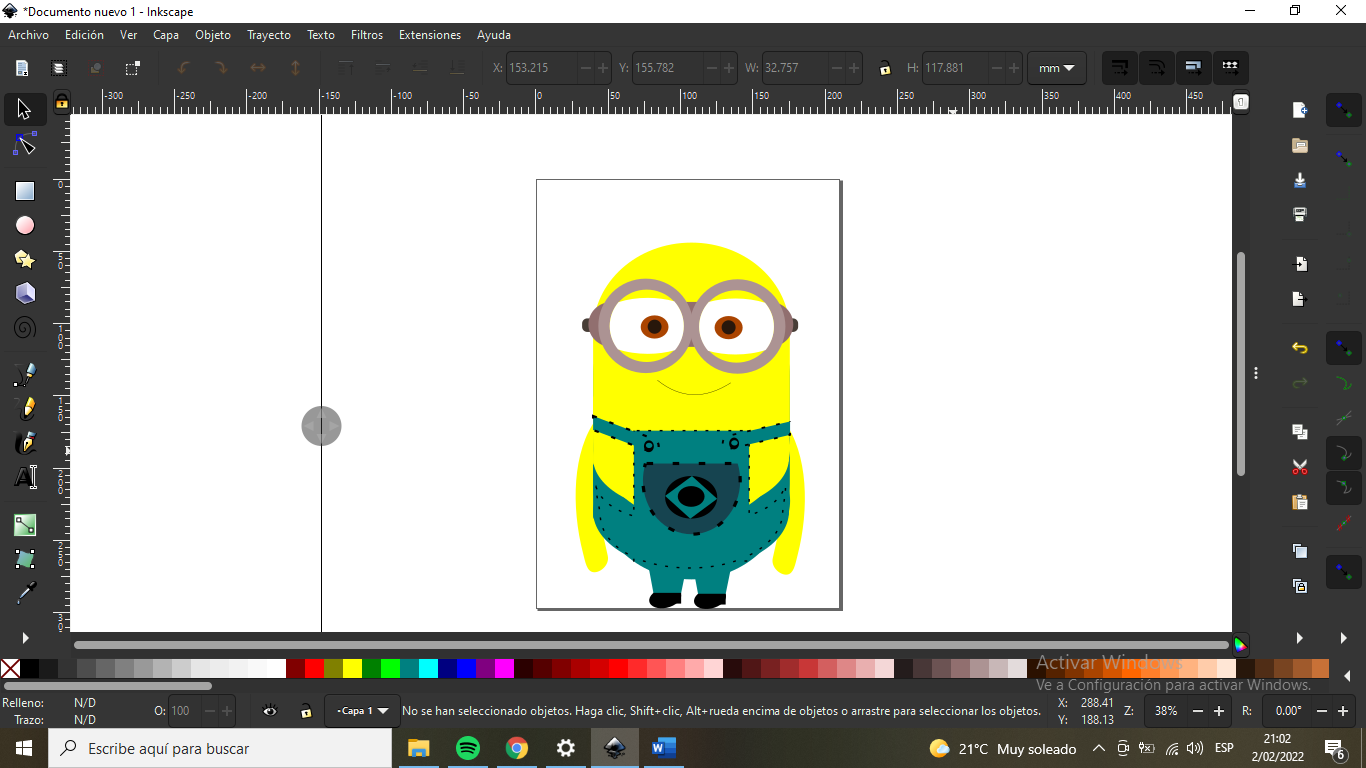
Task: Open the Filtros menu
Action: (x=367, y=35)
